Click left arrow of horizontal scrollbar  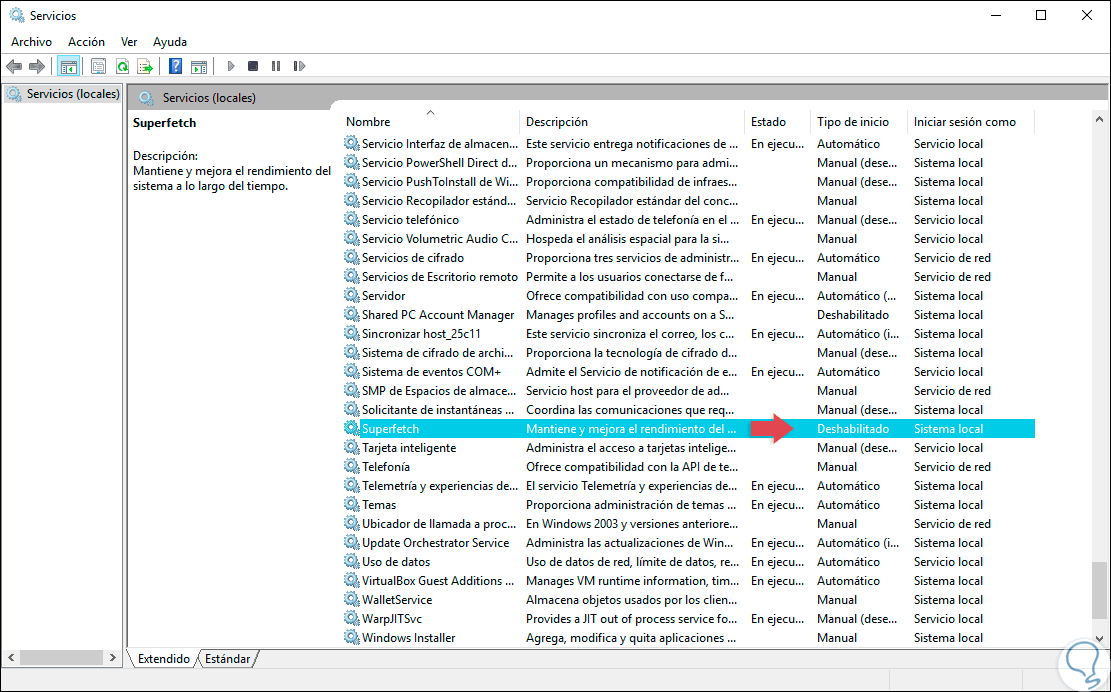11,658
